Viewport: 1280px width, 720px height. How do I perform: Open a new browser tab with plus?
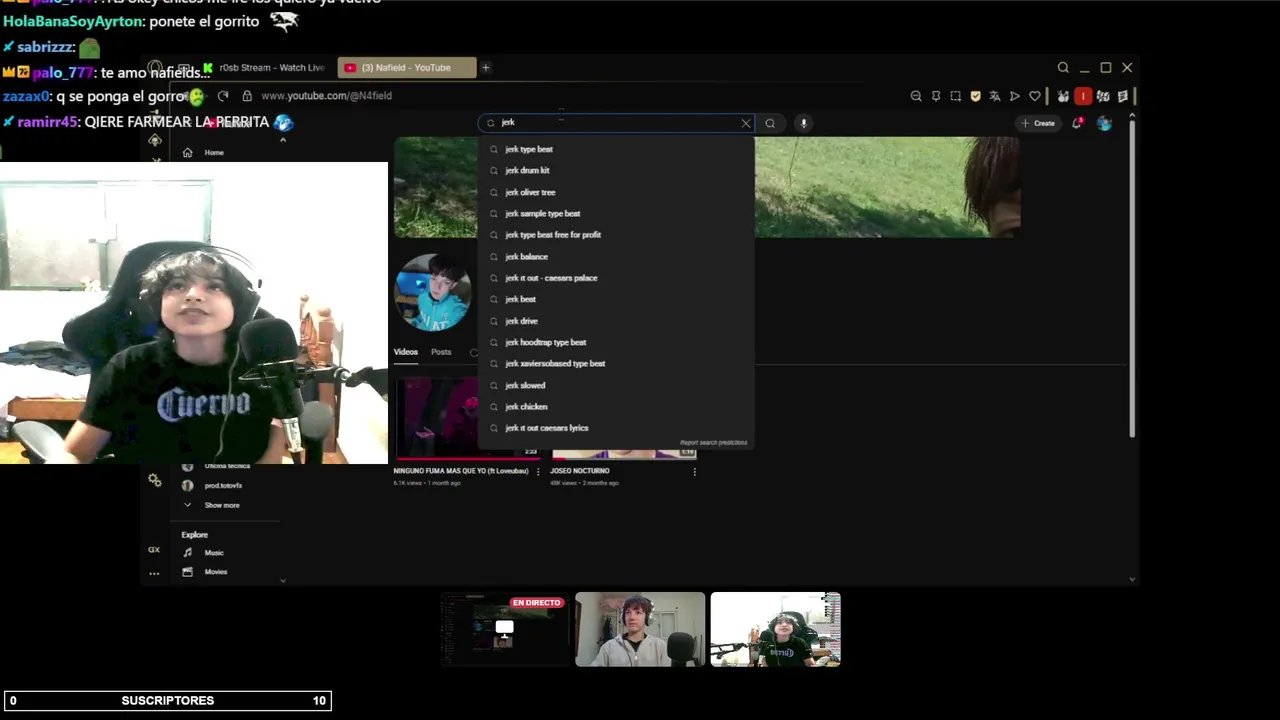pyautogui.click(x=485, y=68)
